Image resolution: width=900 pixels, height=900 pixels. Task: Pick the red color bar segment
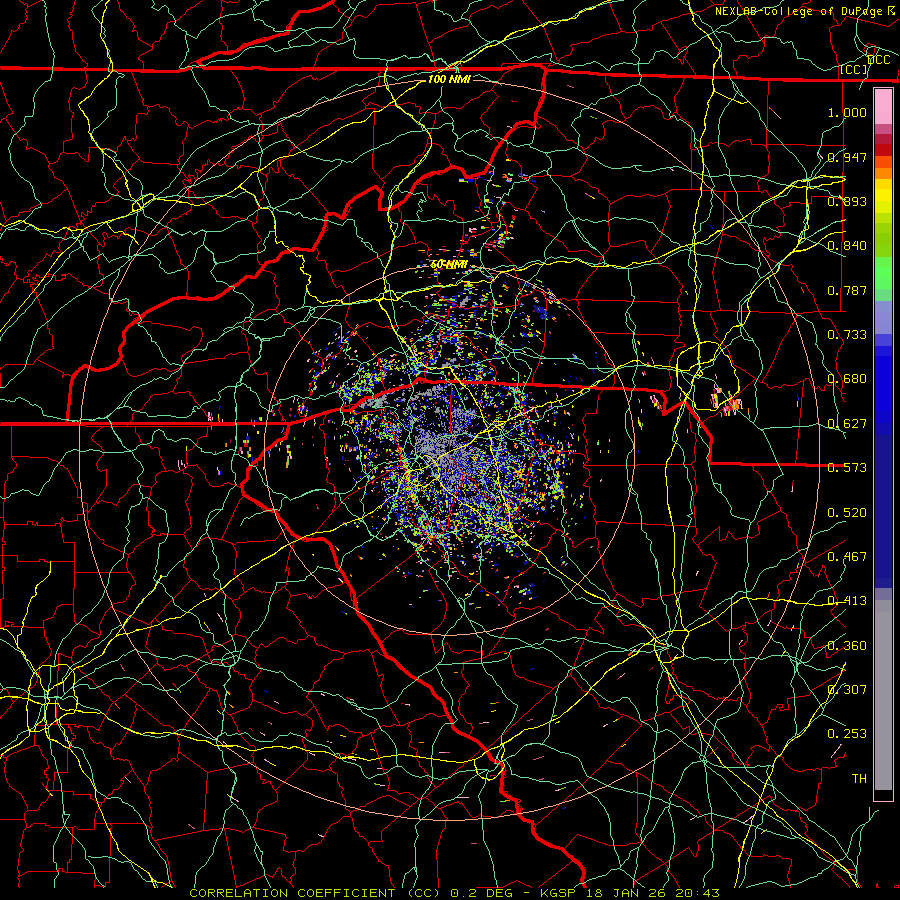pos(883,150)
